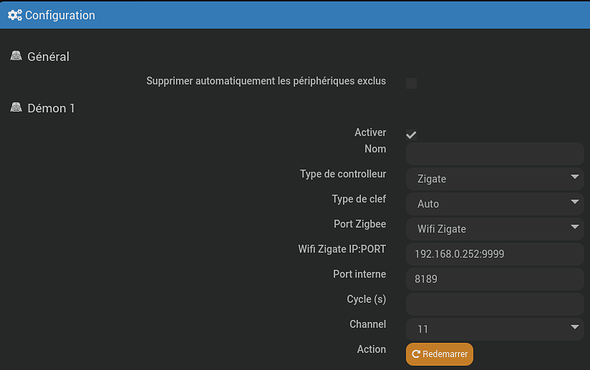590x370 pixels.
Task: Click the Wifi Zigate IP:PORT field
Action: [495, 254]
